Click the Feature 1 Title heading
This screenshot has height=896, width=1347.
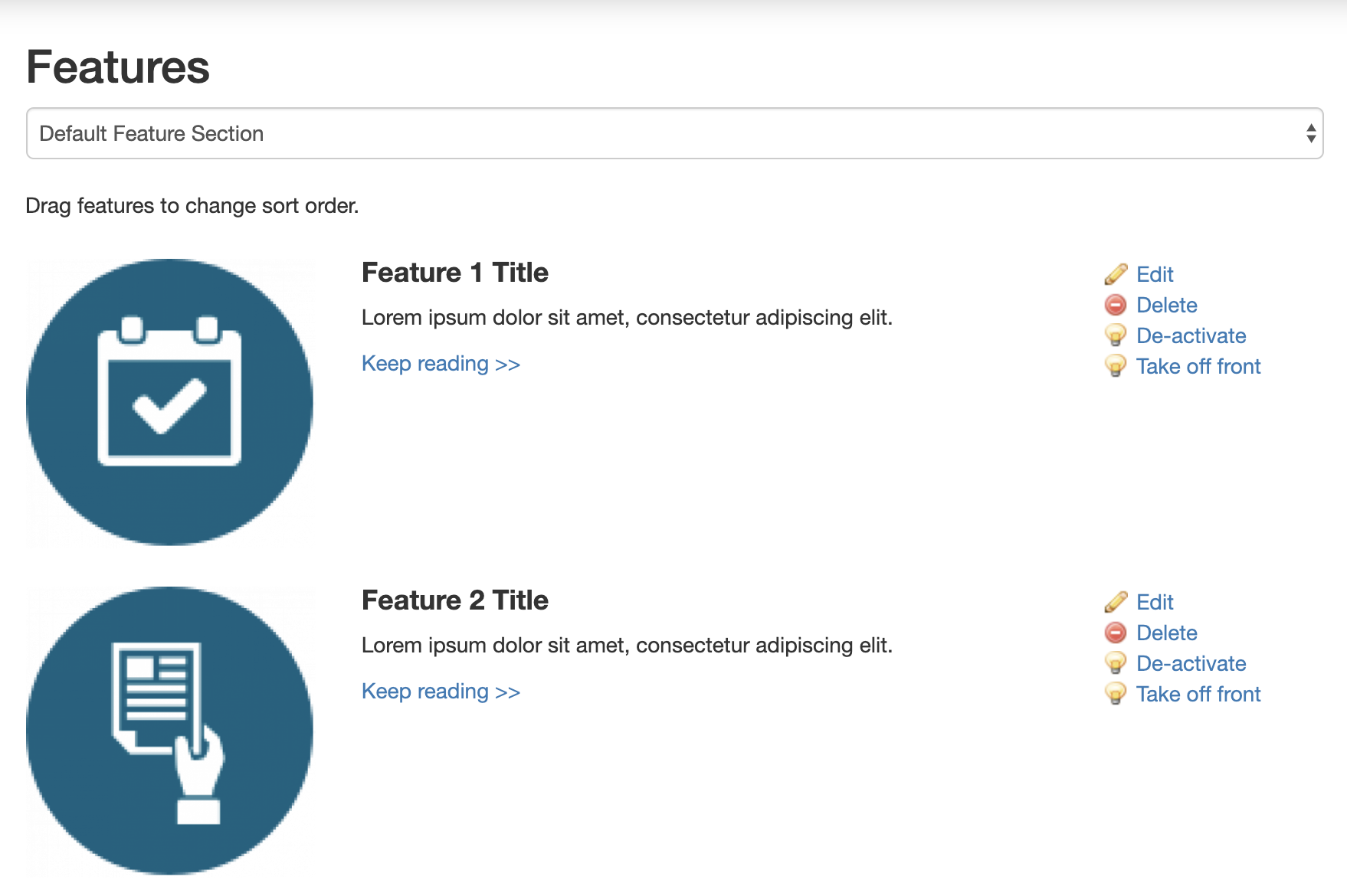455,273
